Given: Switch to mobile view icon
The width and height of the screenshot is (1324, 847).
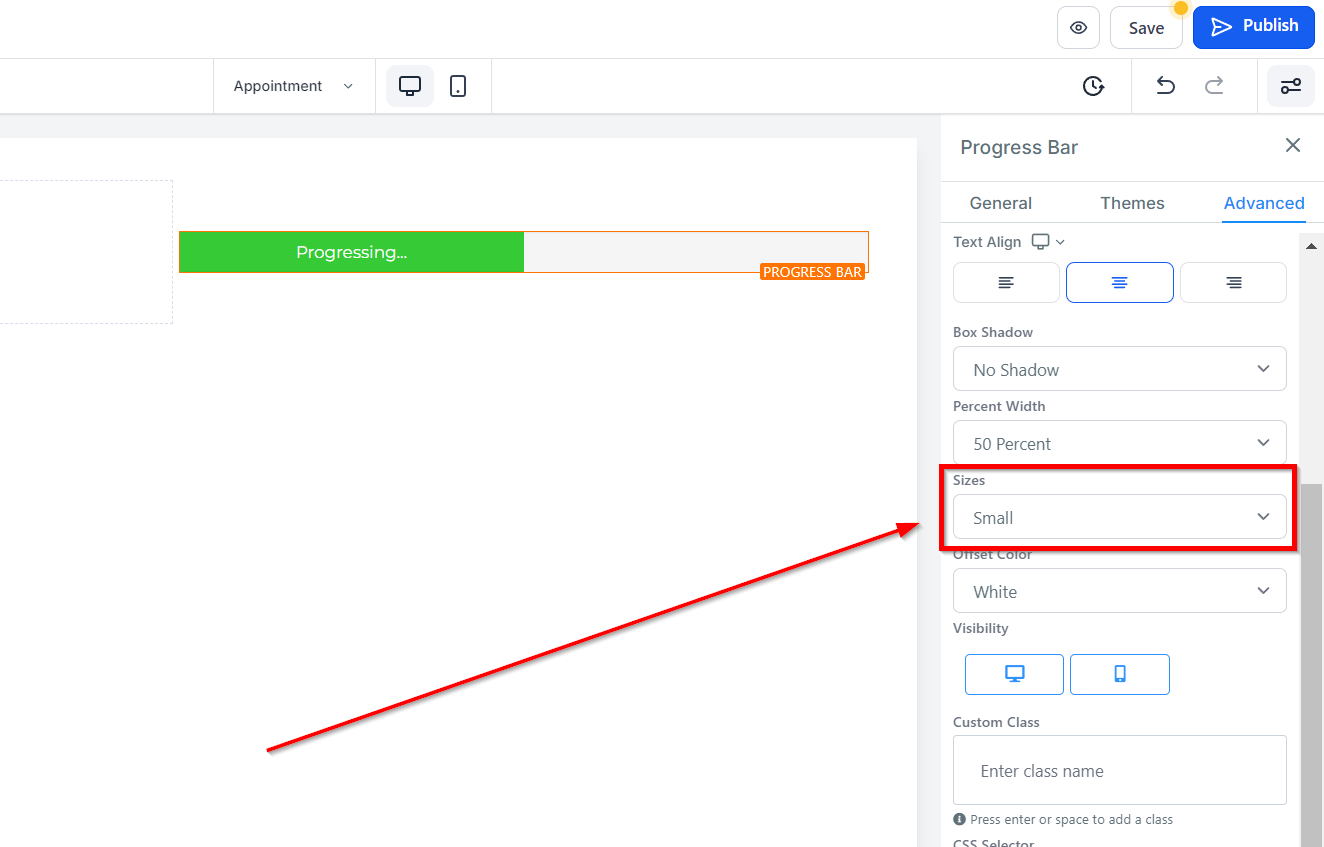Looking at the screenshot, I should tap(458, 86).
